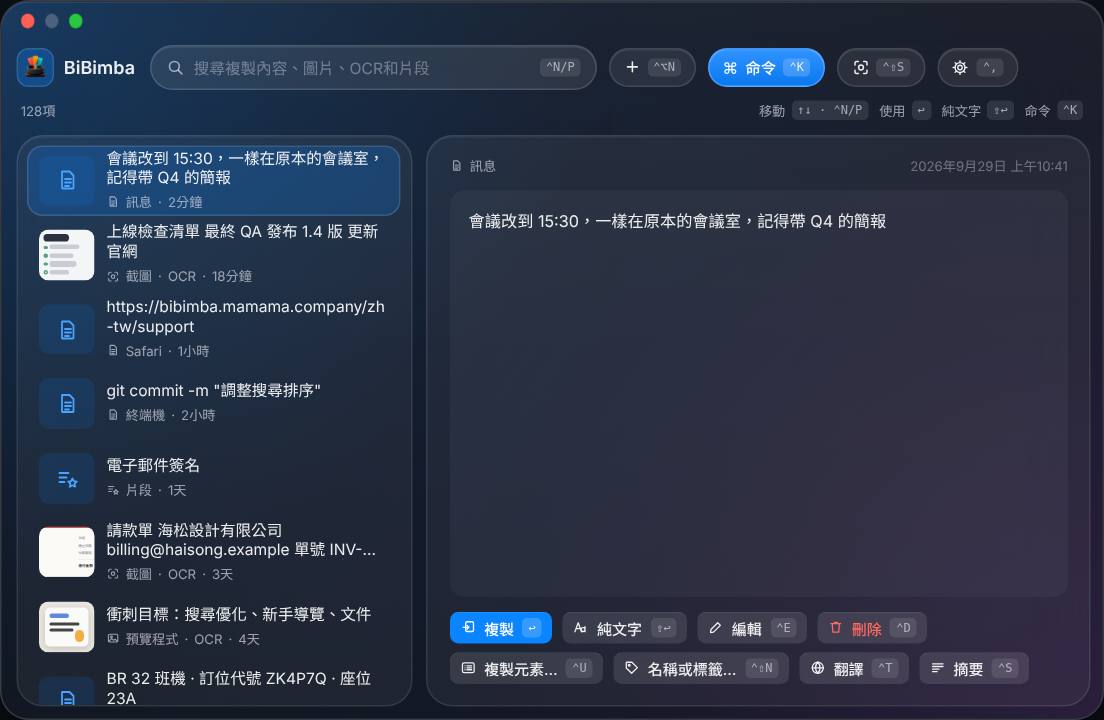Click the command symbol icon in 命令 button
Screen dimensions: 1104x720
(x=730, y=68)
